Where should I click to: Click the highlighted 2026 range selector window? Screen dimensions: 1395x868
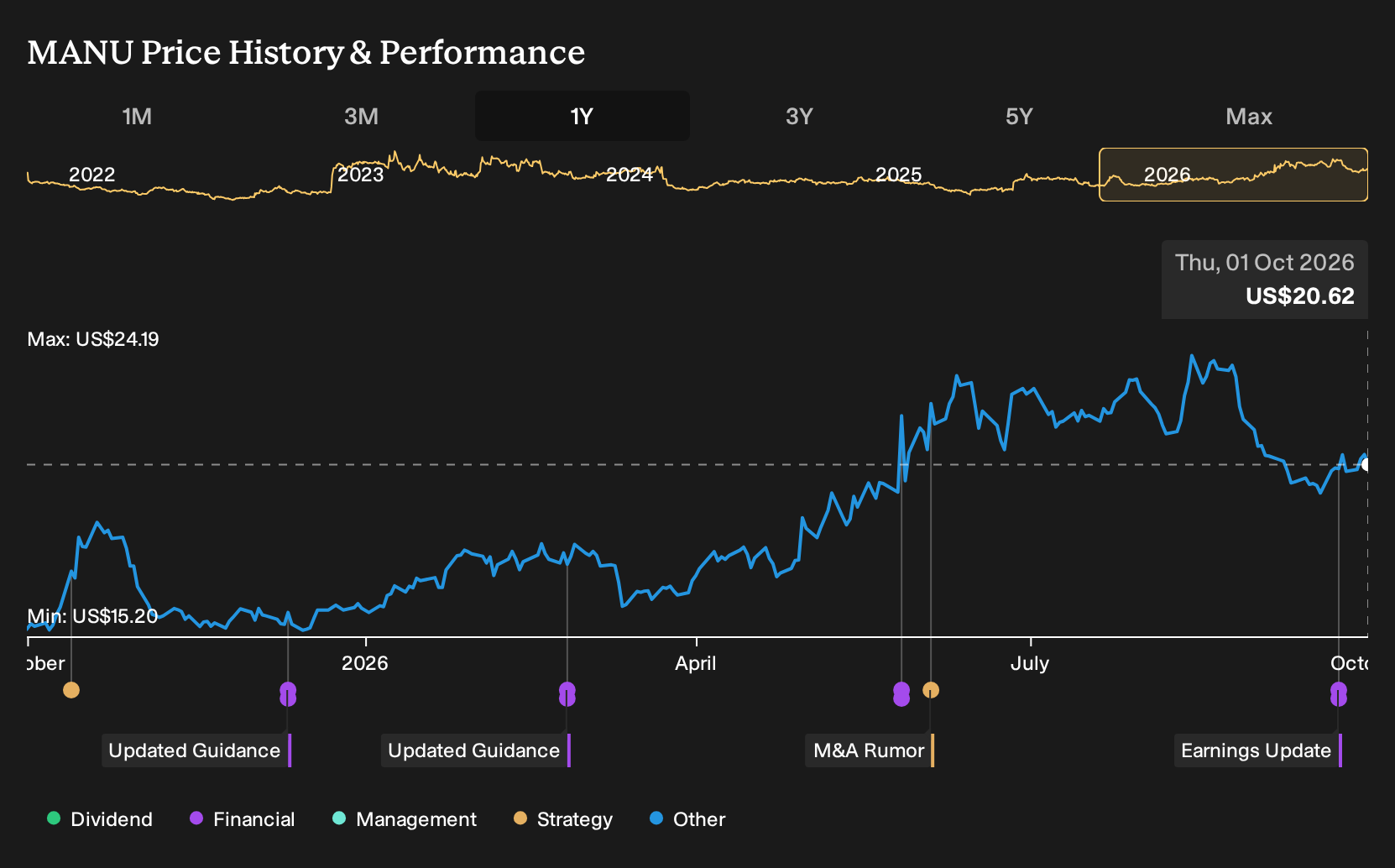pyautogui.click(x=1233, y=175)
